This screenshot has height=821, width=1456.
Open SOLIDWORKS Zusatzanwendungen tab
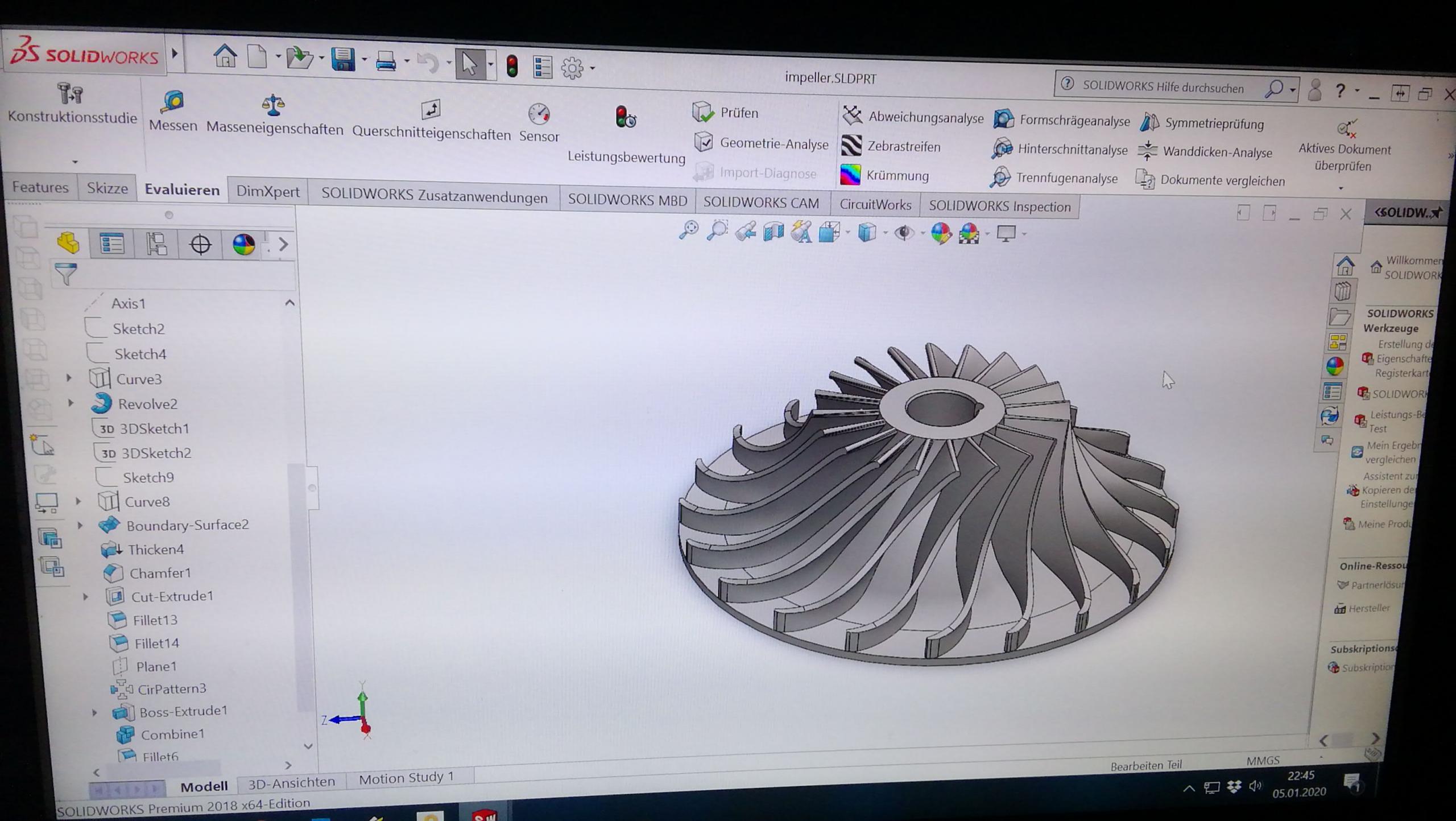click(435, 196)
